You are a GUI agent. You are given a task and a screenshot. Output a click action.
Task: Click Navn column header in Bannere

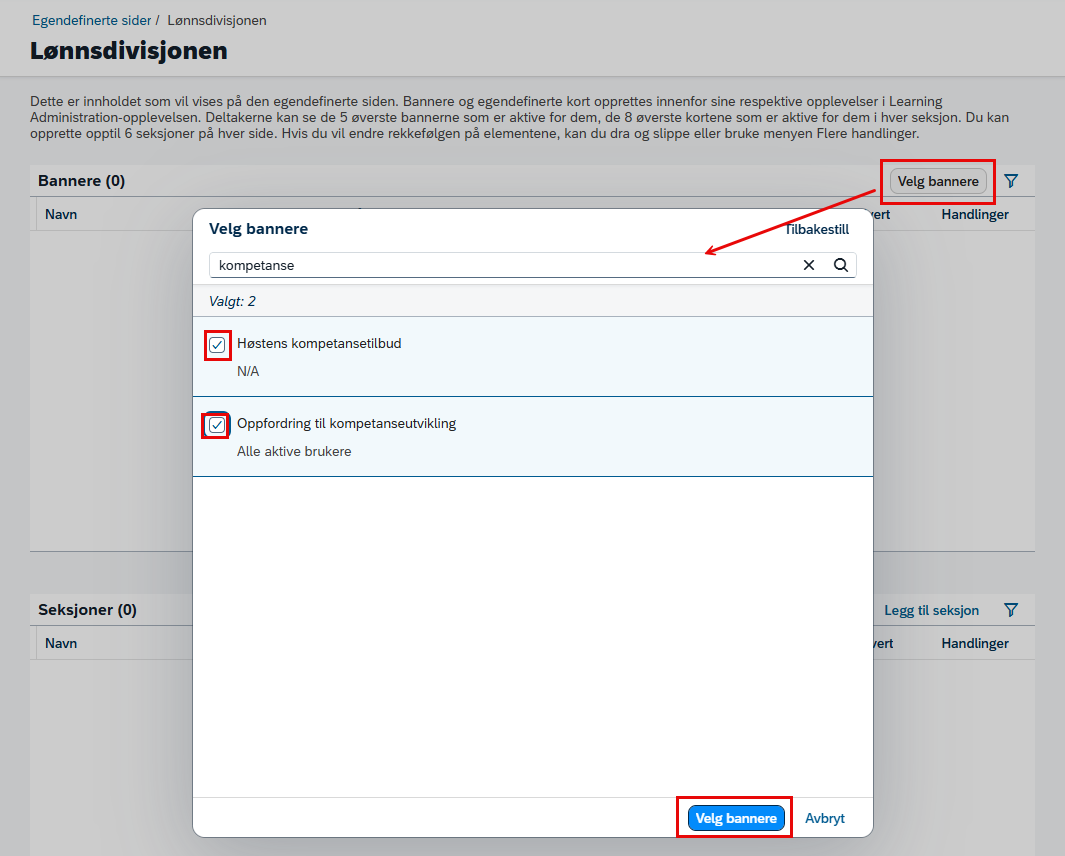pos(61,214)
